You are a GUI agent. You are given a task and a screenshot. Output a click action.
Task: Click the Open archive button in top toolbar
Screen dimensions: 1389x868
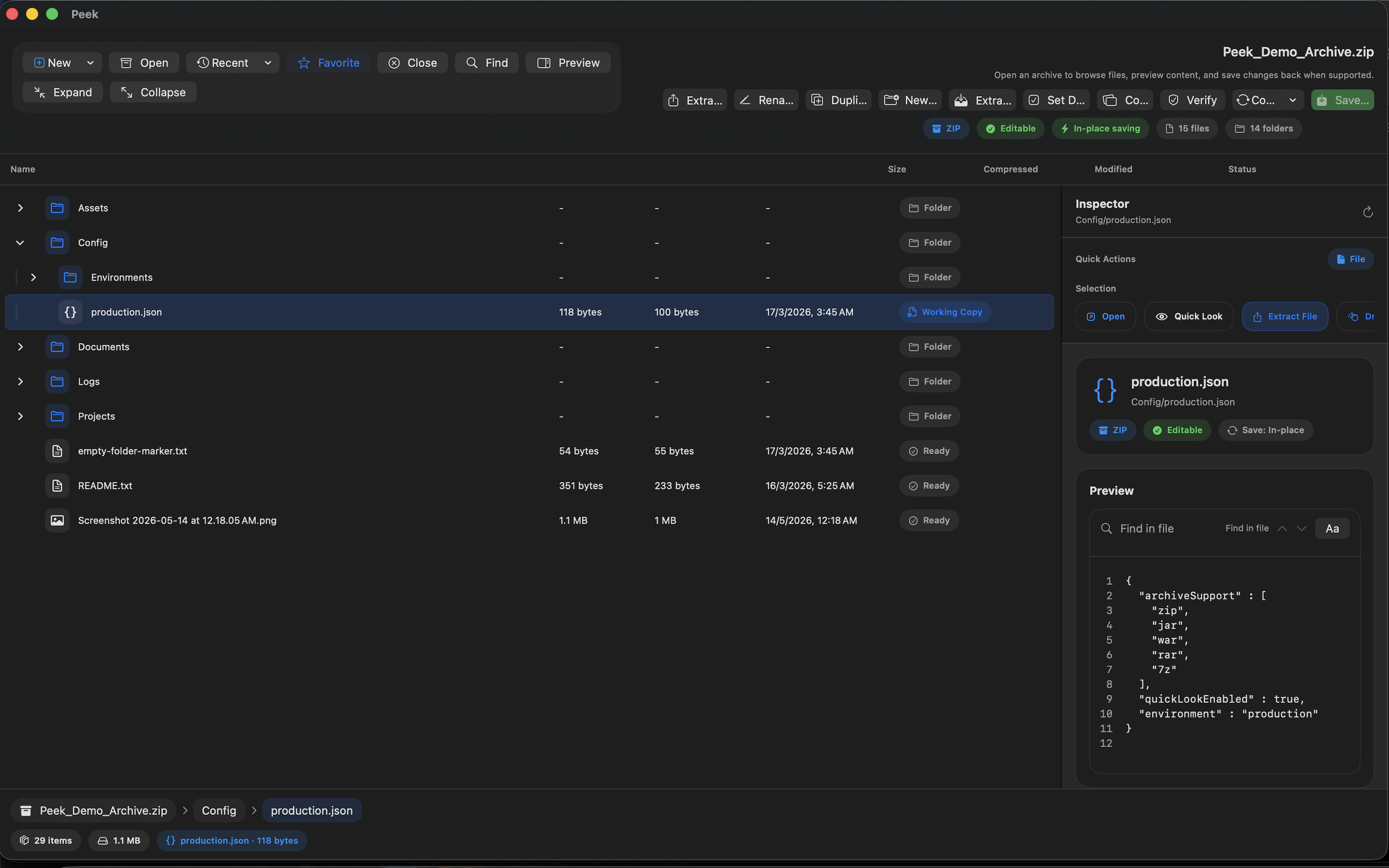[x=144, y=63]
